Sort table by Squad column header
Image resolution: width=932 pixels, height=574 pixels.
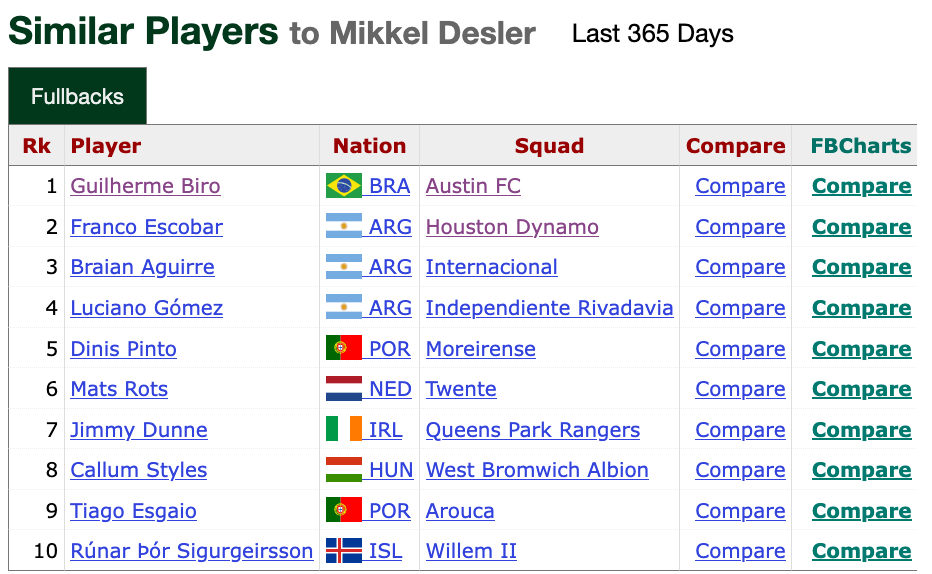549,146
